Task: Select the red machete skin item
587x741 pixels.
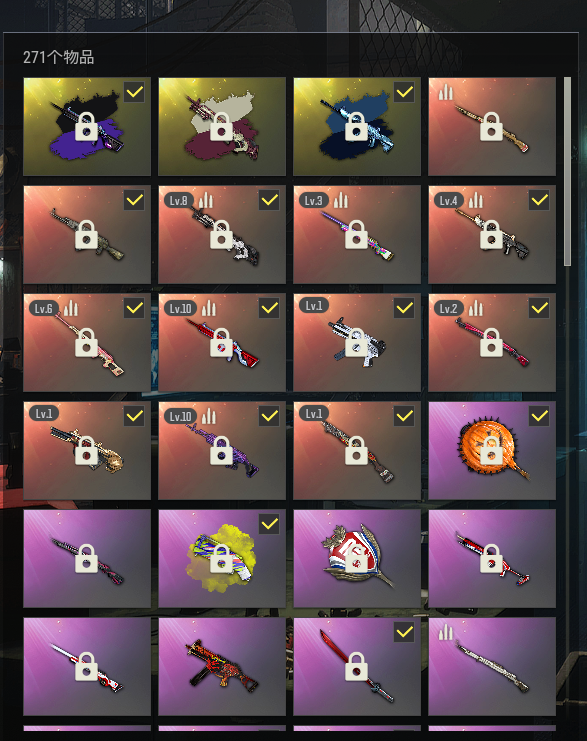Action: [x=357, y=666]
